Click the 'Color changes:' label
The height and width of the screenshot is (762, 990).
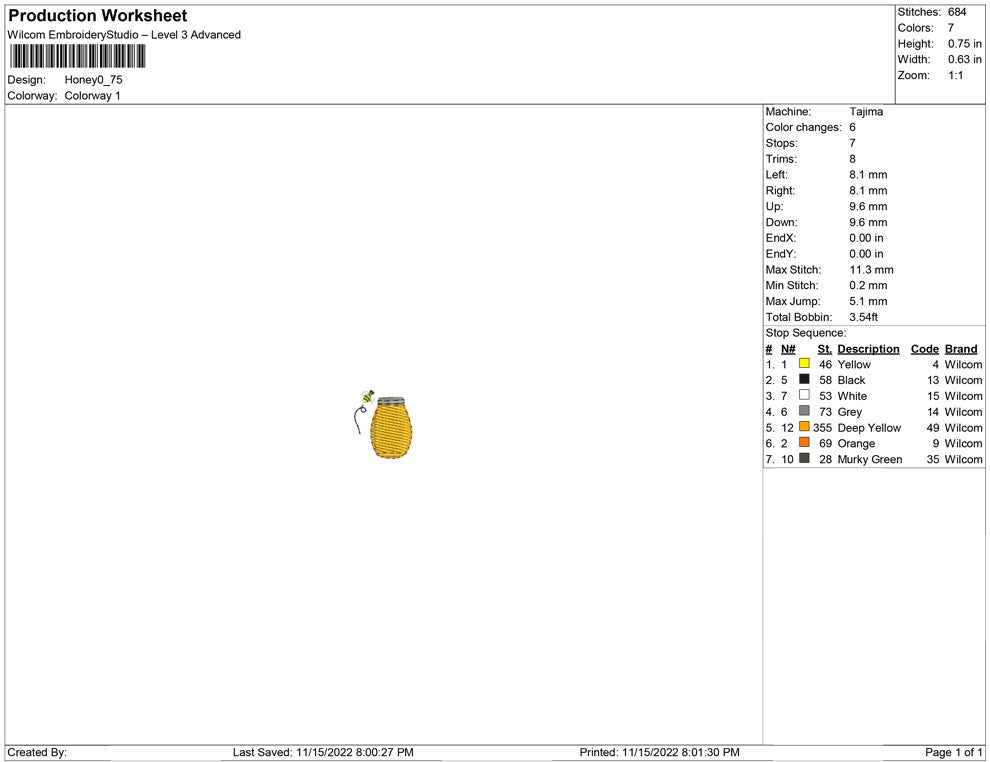804,127
